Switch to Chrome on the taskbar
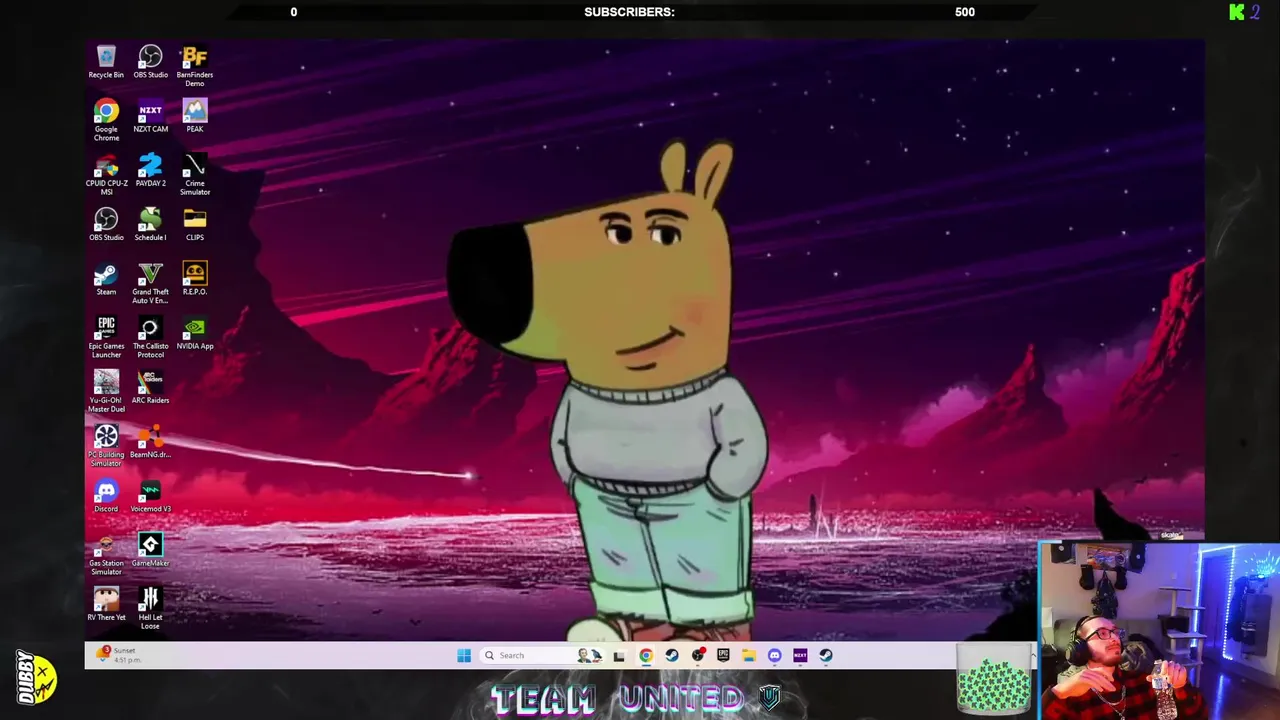Screen dimensions: 1280x720 click(x=646, y=656)
